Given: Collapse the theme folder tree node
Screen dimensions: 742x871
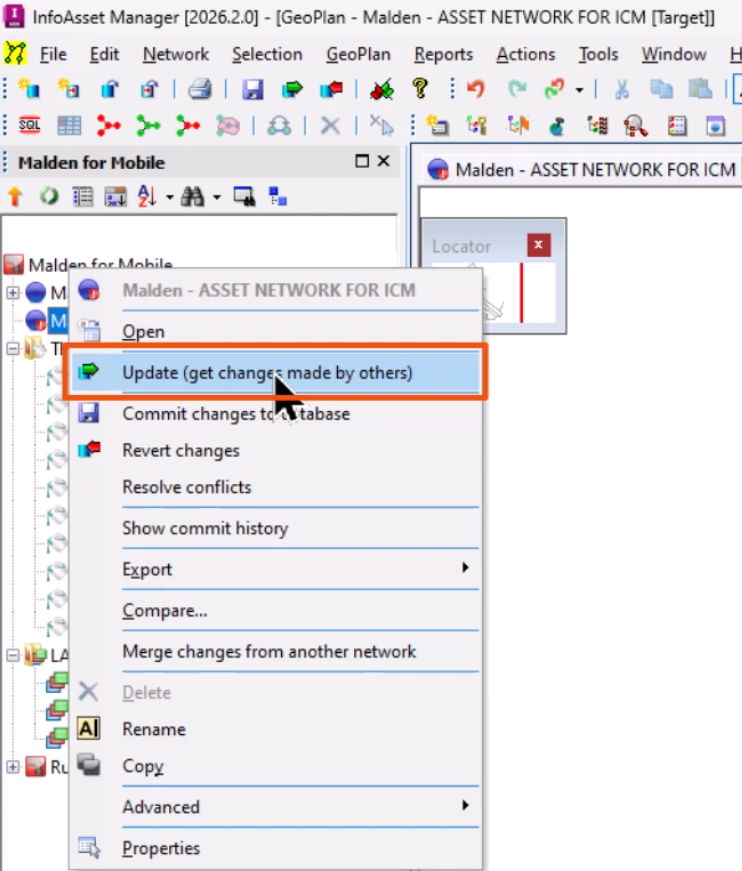Looking at the screenshot, I should [13, 349].
